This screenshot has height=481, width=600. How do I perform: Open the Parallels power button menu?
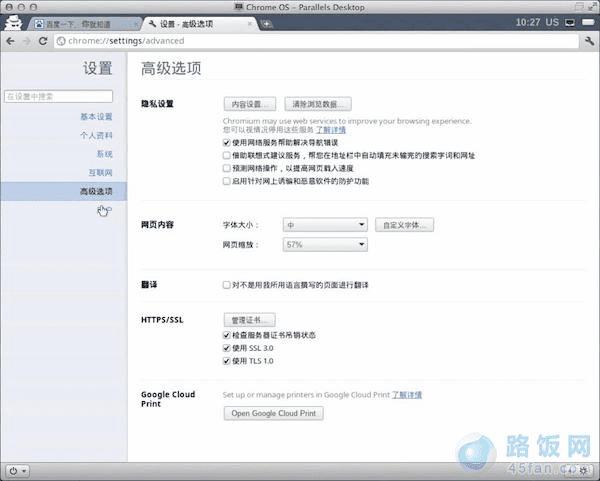(18, 471)
